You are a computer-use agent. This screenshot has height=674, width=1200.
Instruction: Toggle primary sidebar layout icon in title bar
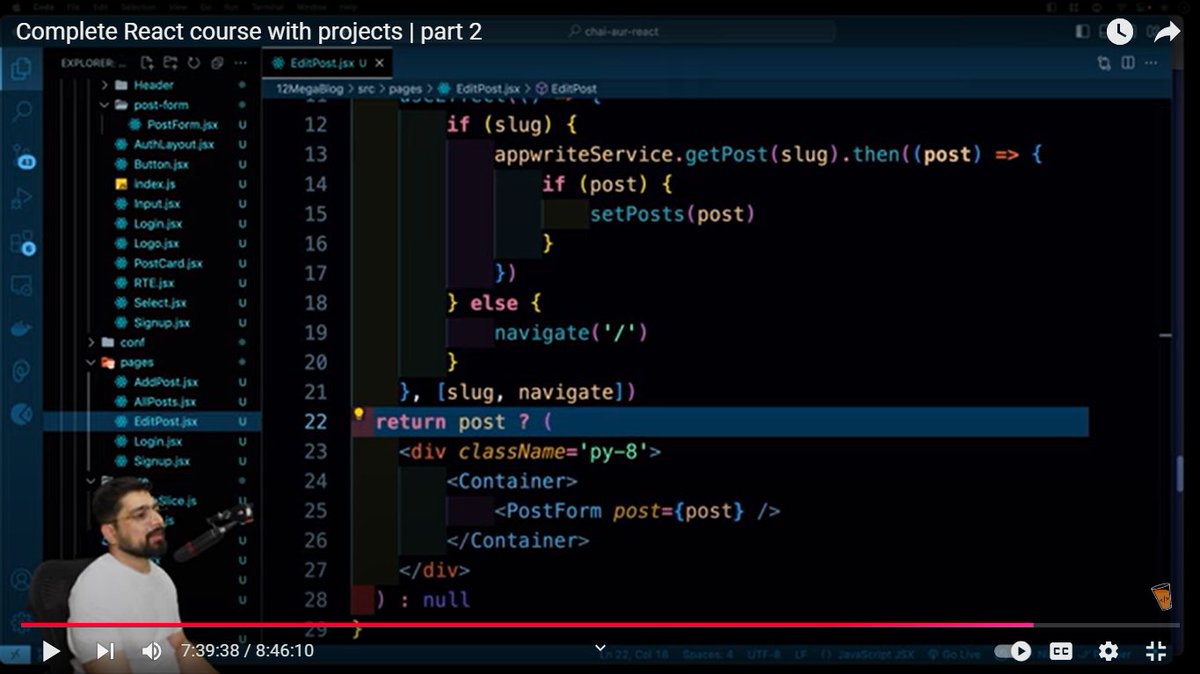[1084, 33]
